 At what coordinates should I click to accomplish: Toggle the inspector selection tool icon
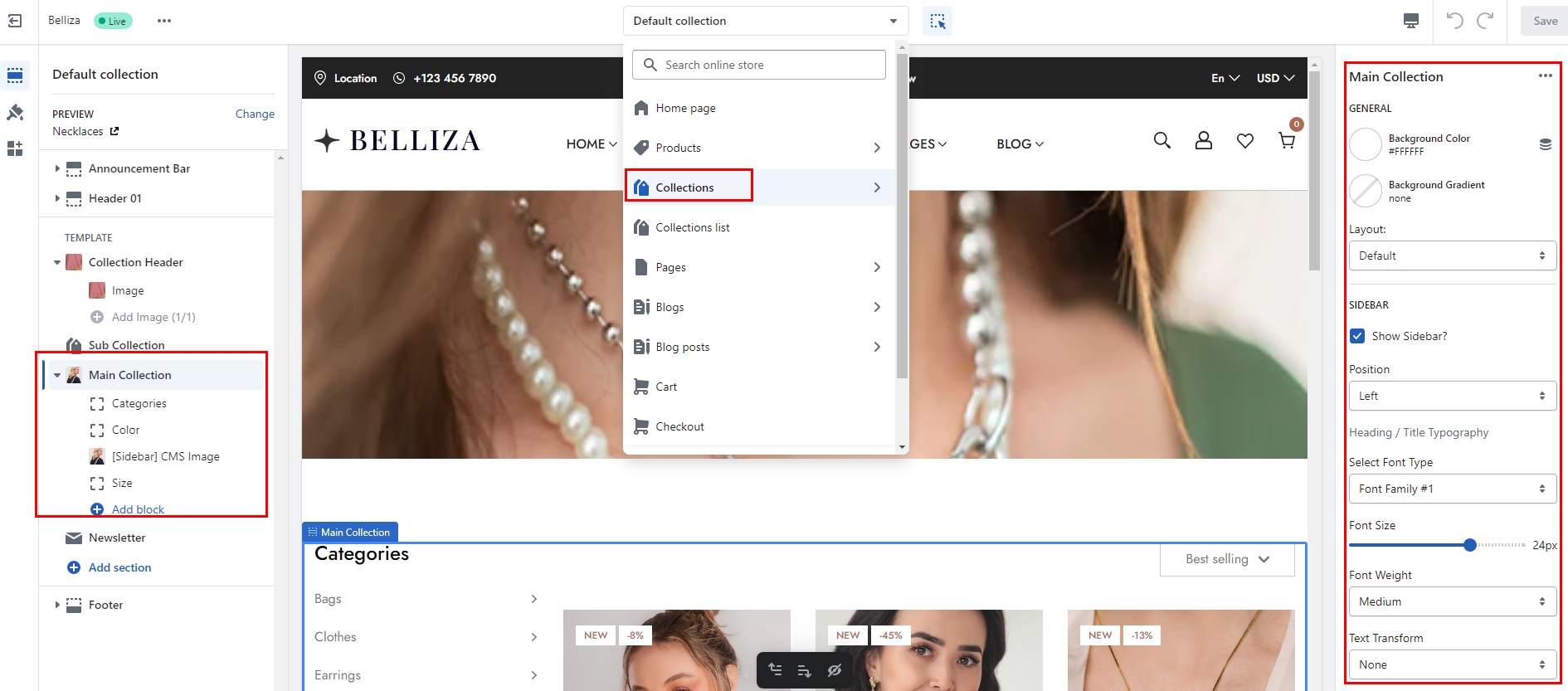pyautogui.click(x=937, y=21)
